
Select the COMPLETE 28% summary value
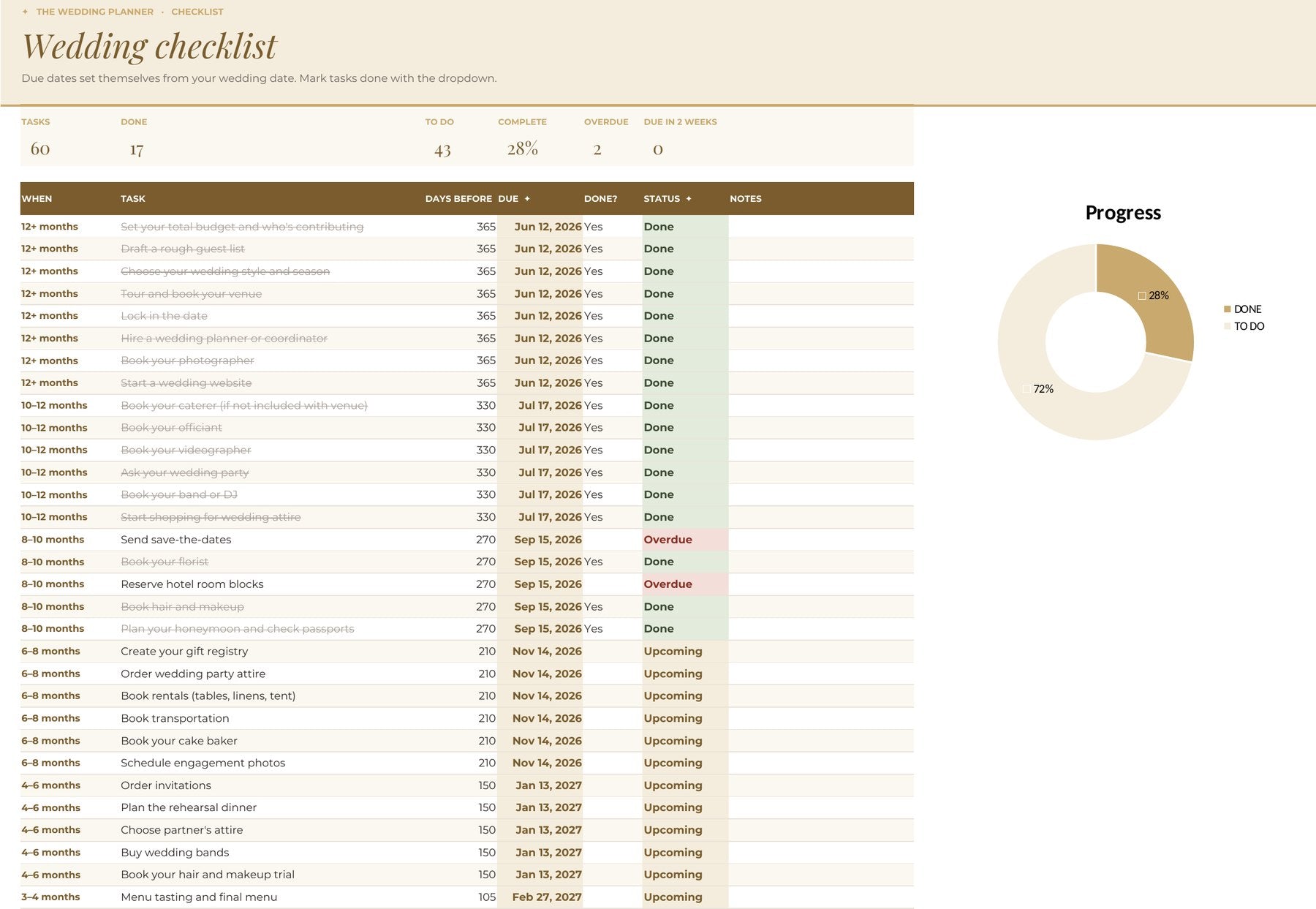point(523,149)
